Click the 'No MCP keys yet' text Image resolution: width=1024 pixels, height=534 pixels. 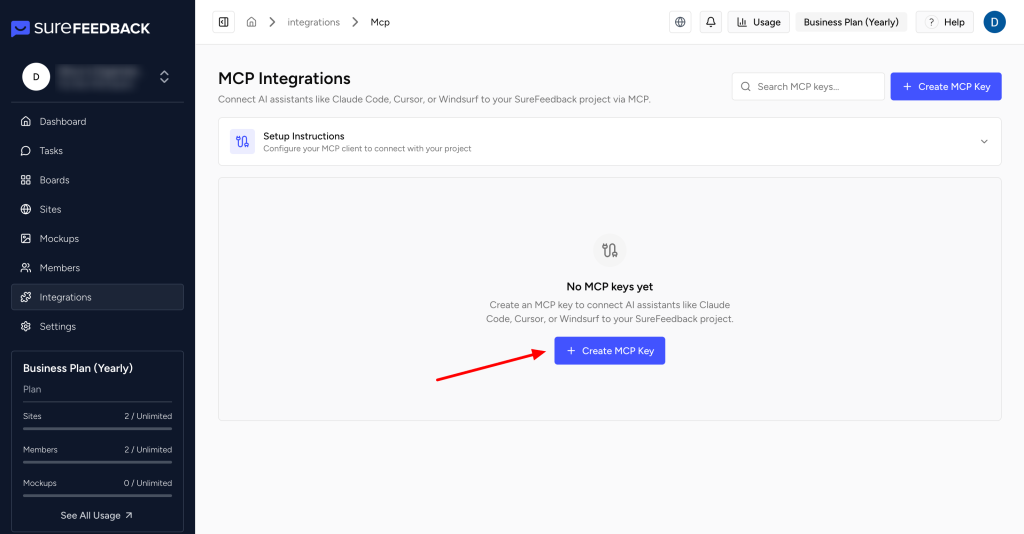(609, 287)
